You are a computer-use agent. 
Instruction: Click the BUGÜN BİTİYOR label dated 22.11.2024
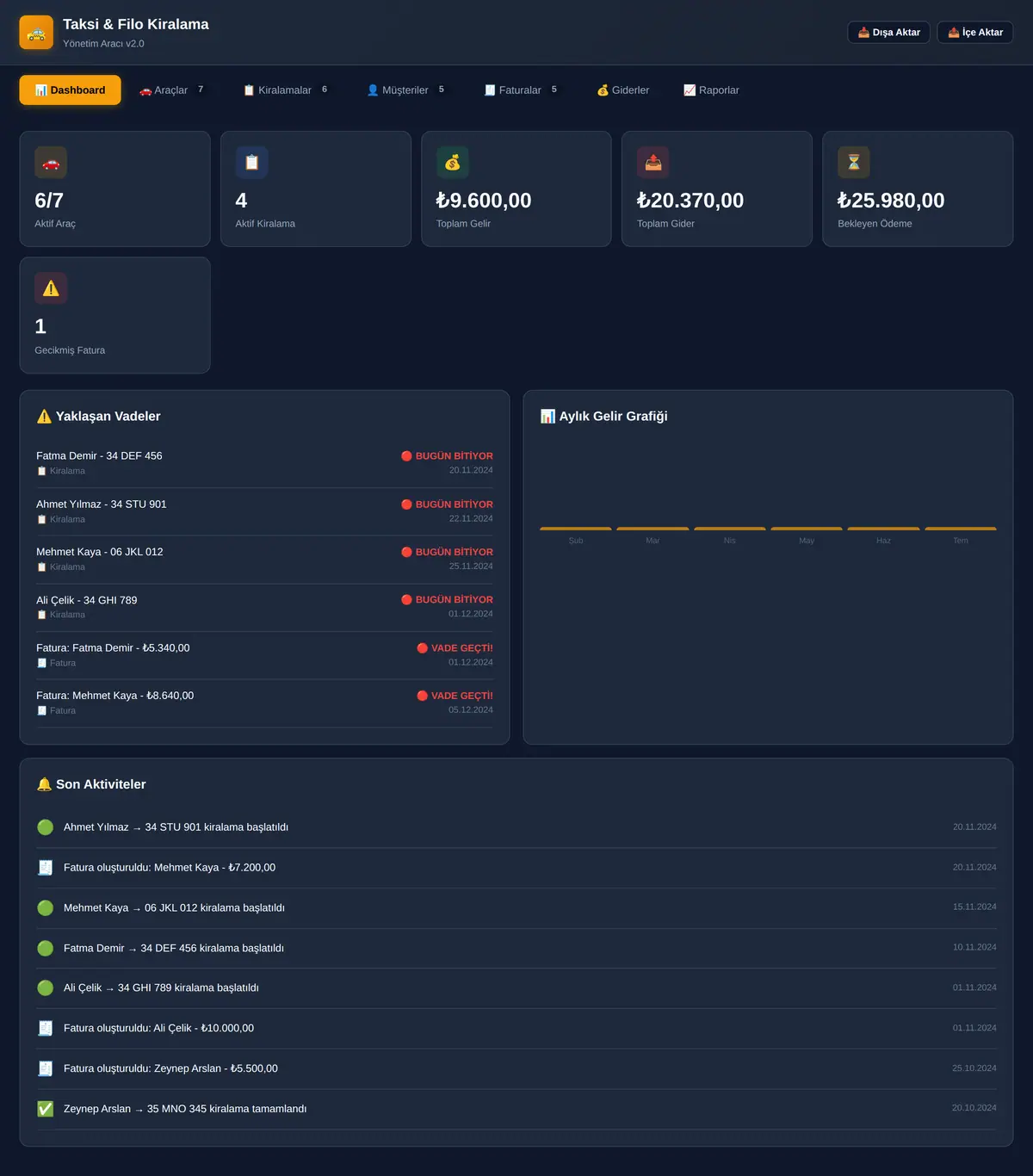pyautogui.click(x=447, y=504)
